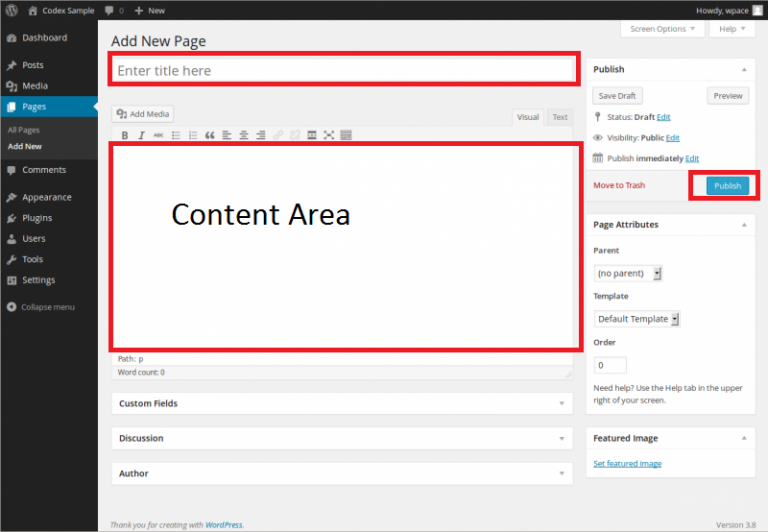Click the WordPress logo in admin bar

tap(11, 10)
